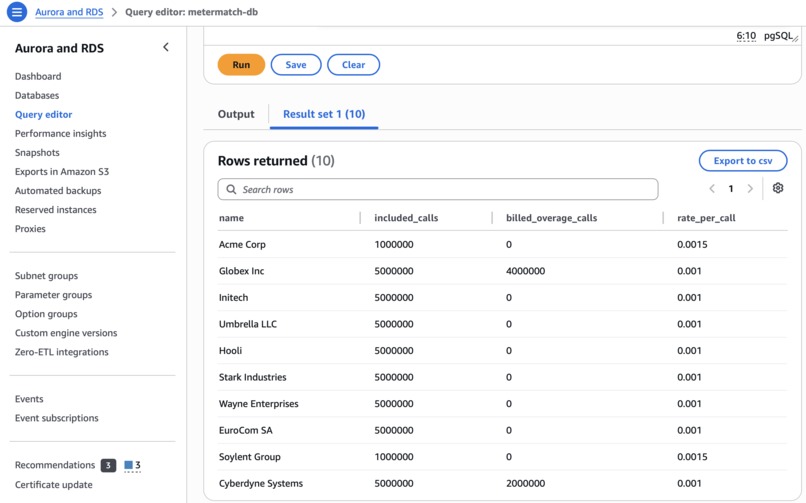The height and width of the screenshot is (503, 806).
Task: Open Snapshots in the sidebar
Action: pos(37,153)
